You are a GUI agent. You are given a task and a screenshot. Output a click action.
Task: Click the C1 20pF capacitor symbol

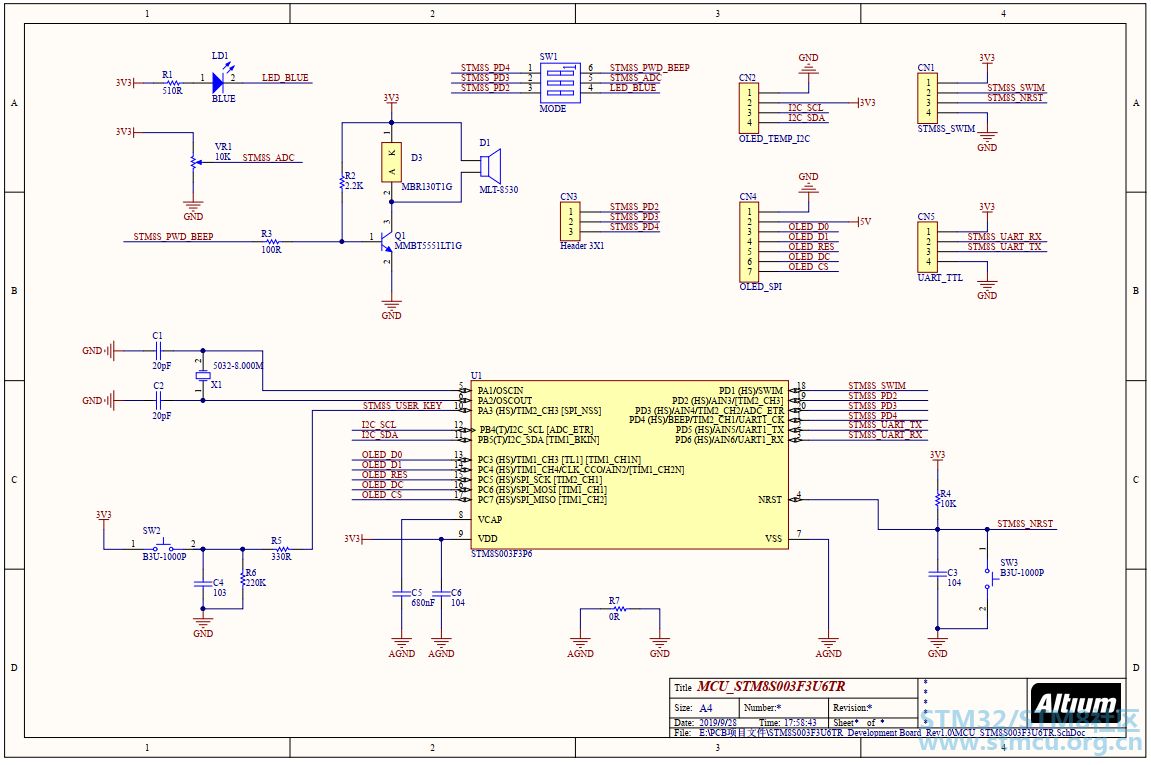coord(157,351)
